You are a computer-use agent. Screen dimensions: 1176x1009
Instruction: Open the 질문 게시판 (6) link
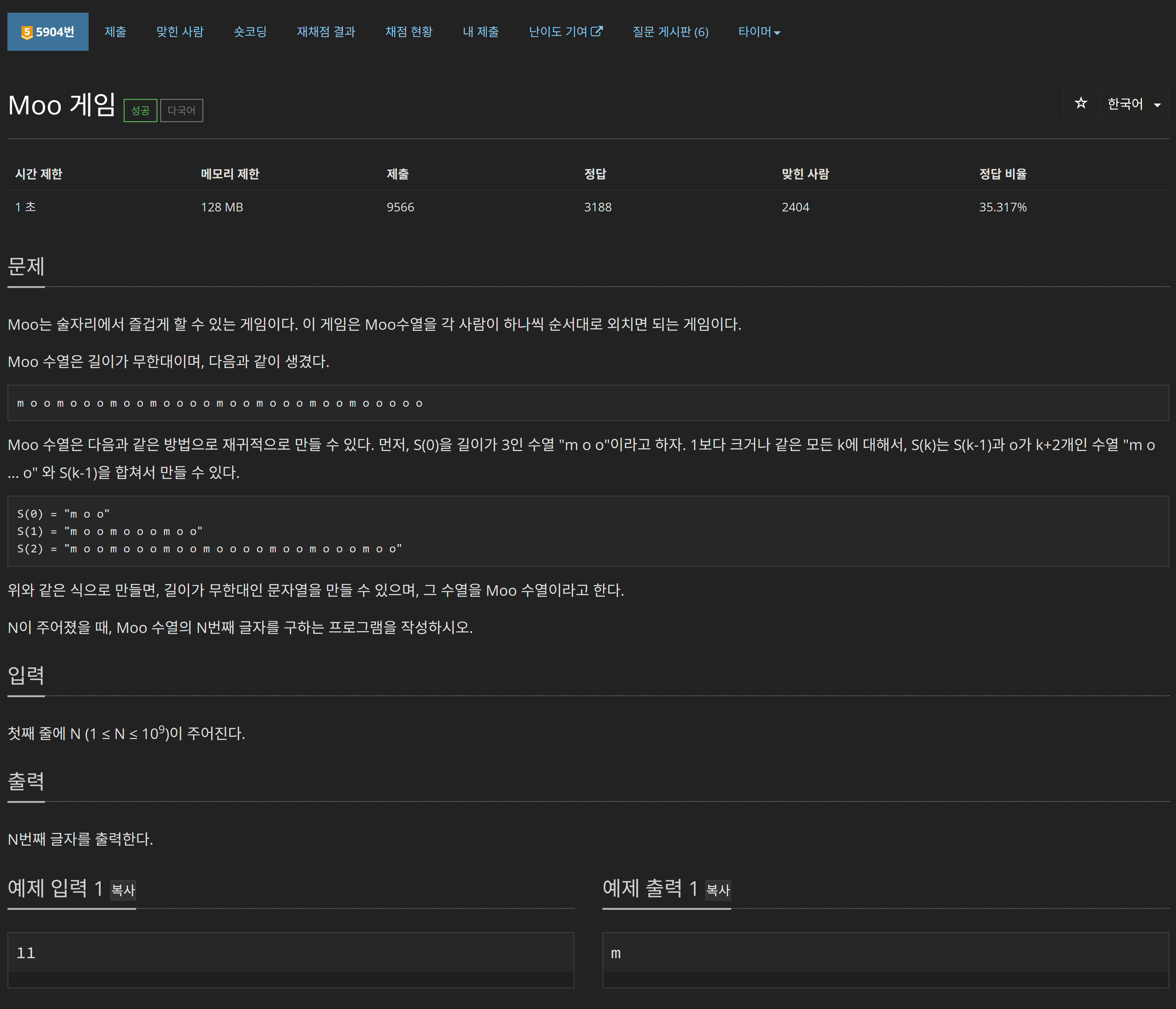(x=670, y=32)
